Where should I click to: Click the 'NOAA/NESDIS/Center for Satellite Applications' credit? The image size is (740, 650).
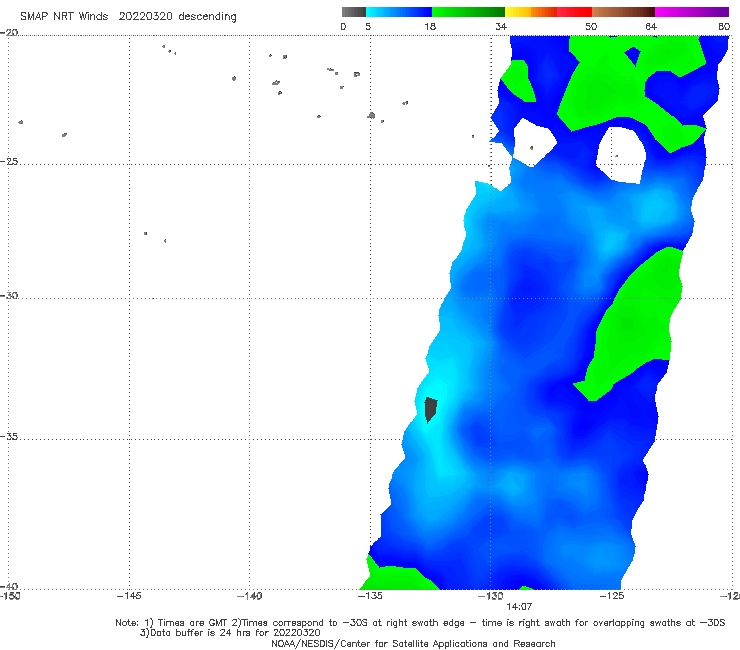click(x=413, y=643)
